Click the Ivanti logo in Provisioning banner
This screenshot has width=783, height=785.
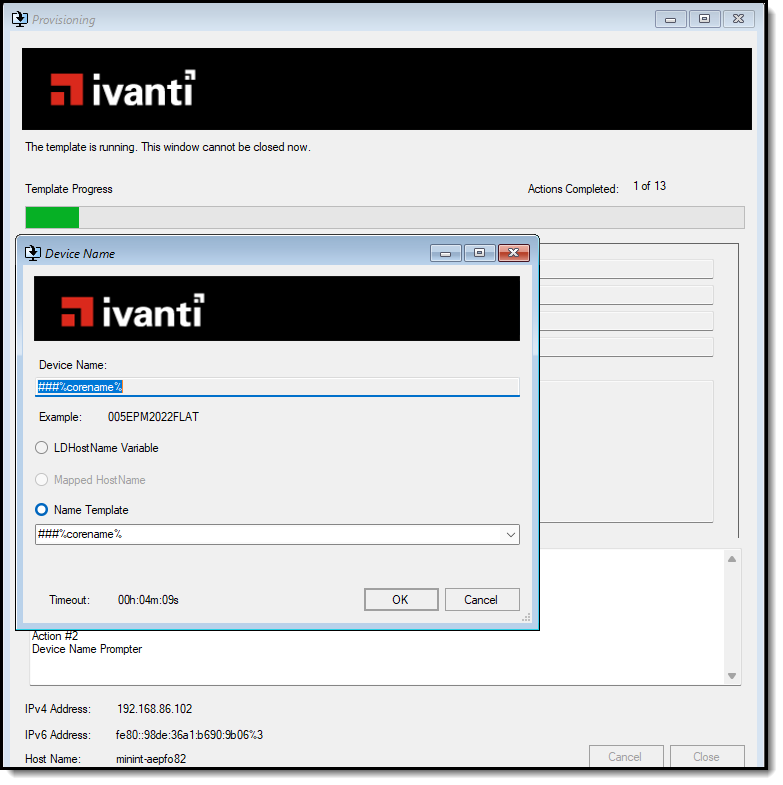pyautogui.click(x=123, y=89)
